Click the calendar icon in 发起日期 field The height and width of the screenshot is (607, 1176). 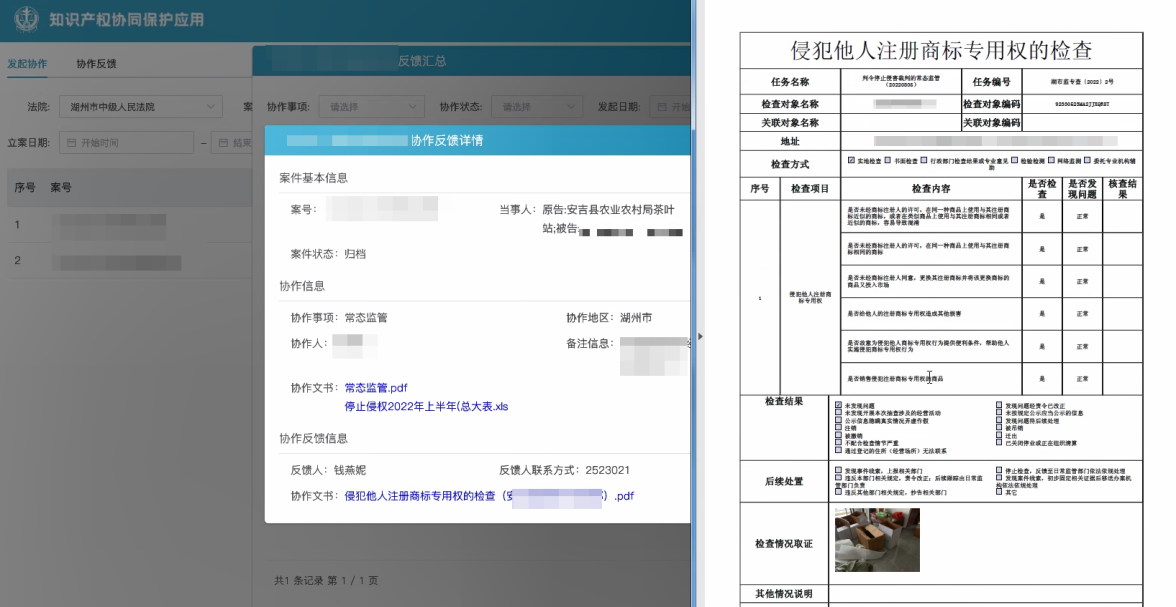661,107
